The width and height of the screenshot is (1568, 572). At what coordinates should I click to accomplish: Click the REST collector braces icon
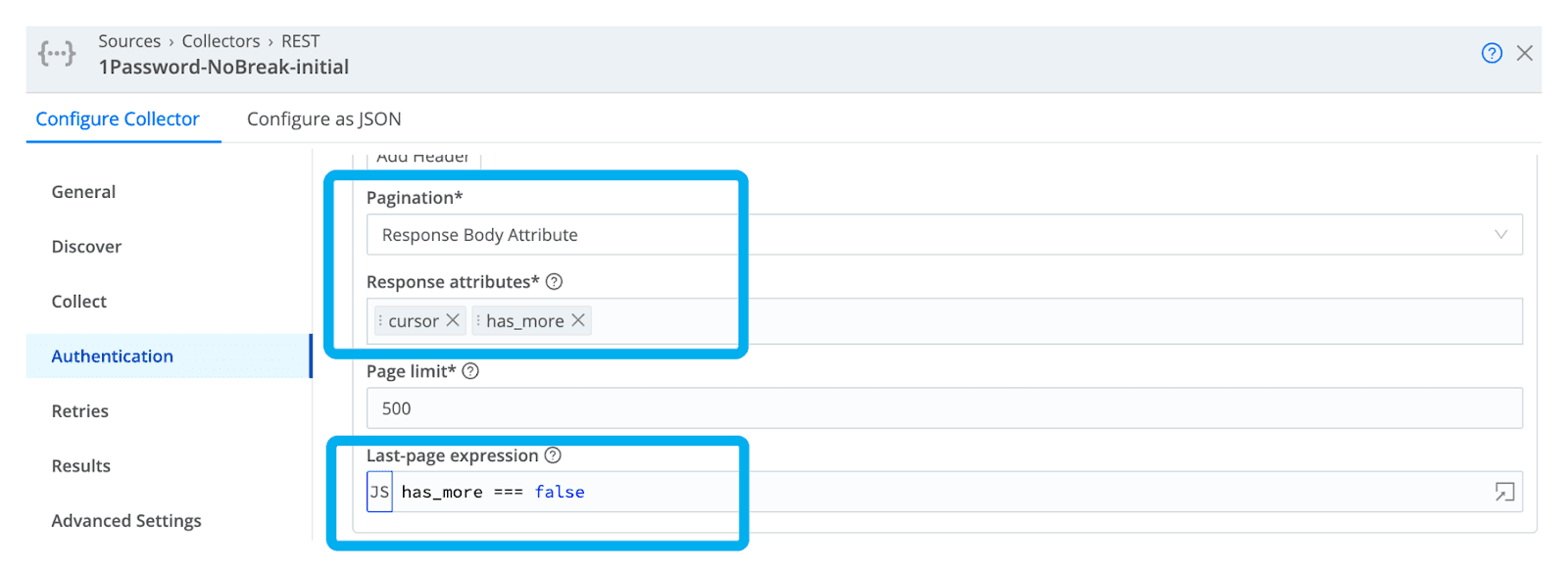57,53
